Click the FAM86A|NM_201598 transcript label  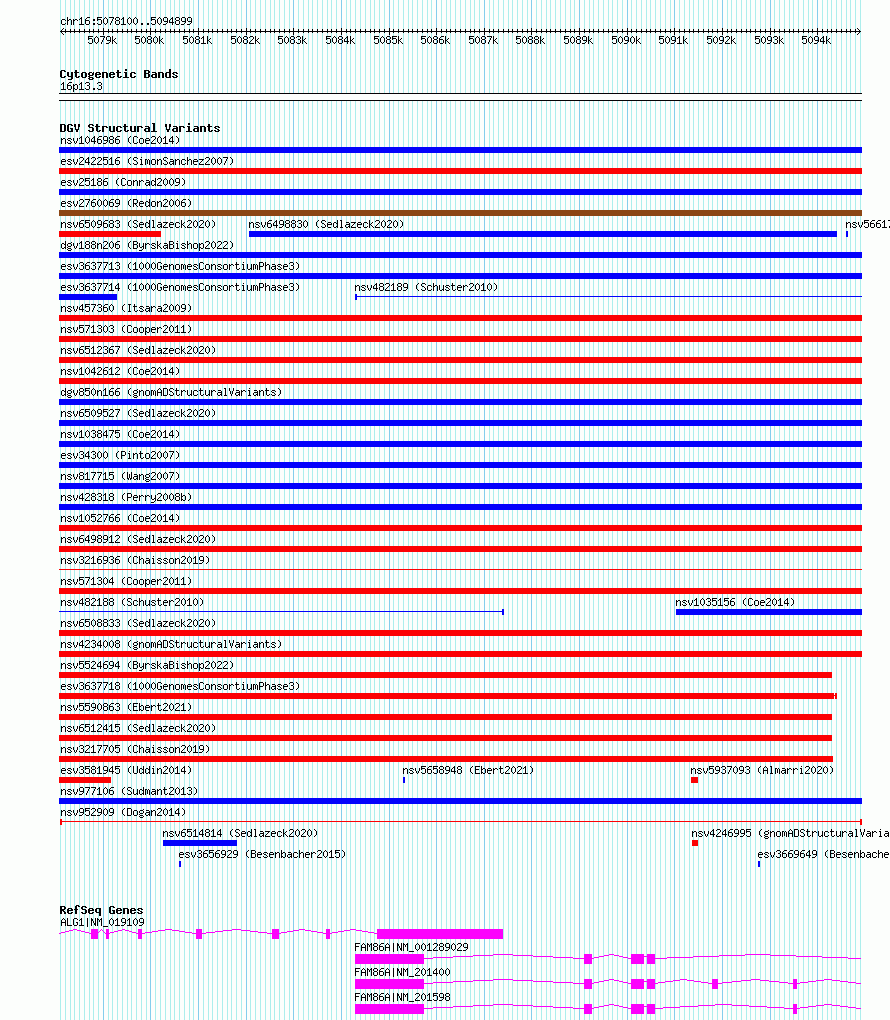(x=402, y=997)
